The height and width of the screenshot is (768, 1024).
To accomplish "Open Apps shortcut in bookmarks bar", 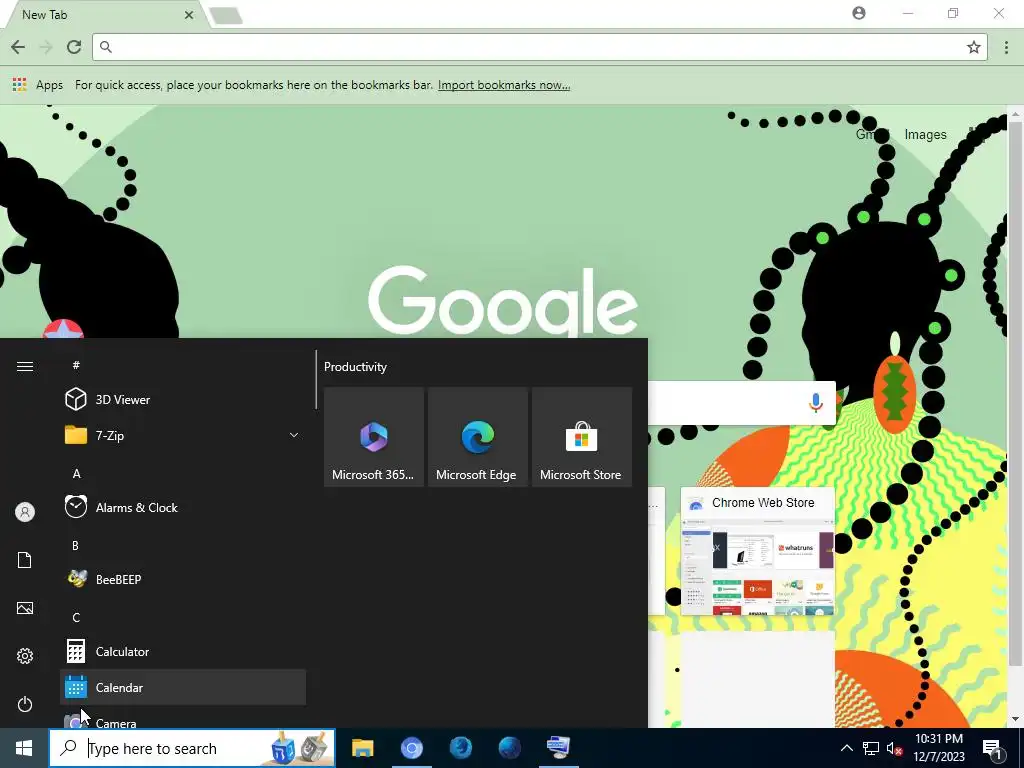I will click(x=38, y=85).
